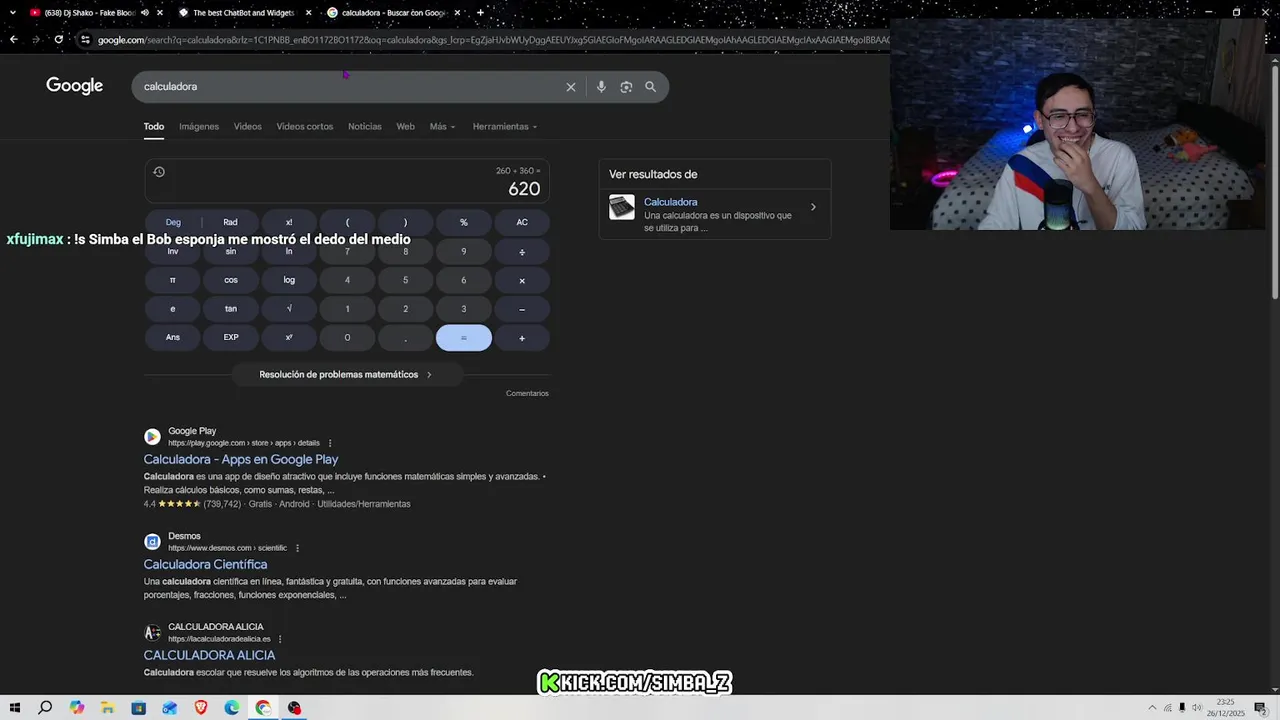Click the calculator divide button

[522, 251]
